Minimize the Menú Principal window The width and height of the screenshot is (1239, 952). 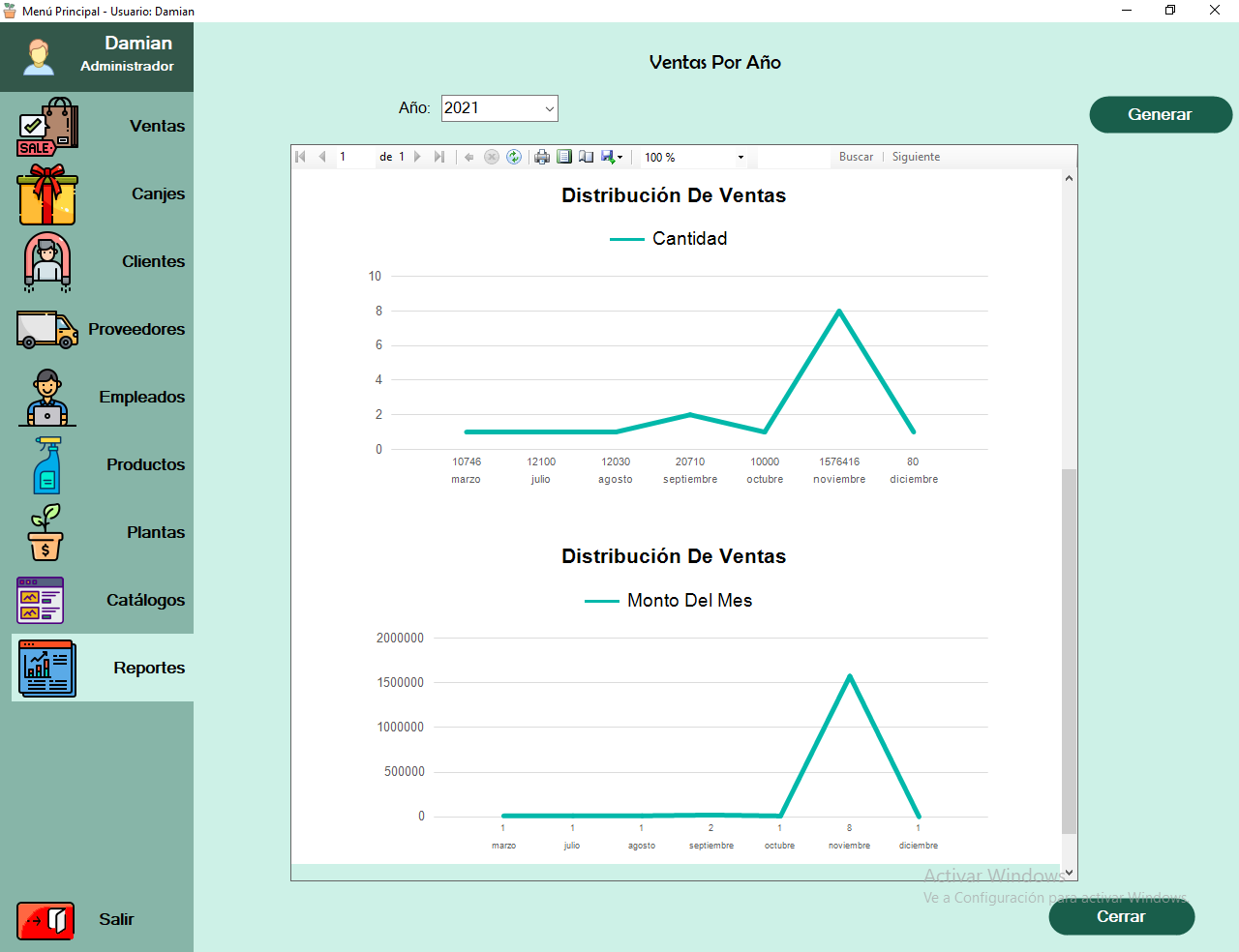click(x=1127, y=11)
